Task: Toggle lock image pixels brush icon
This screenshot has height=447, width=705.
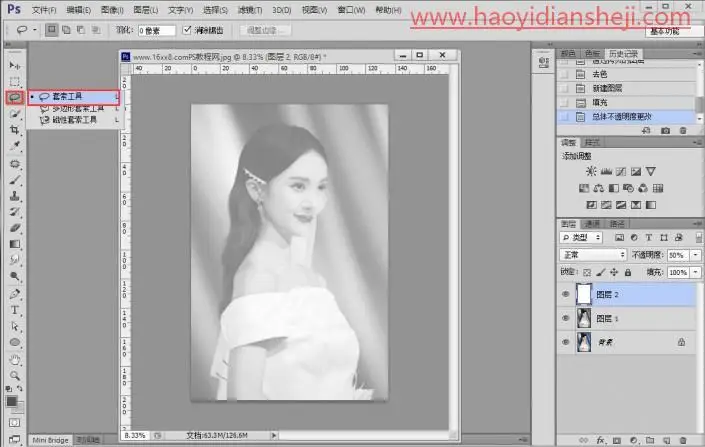Action: (601, 273)
